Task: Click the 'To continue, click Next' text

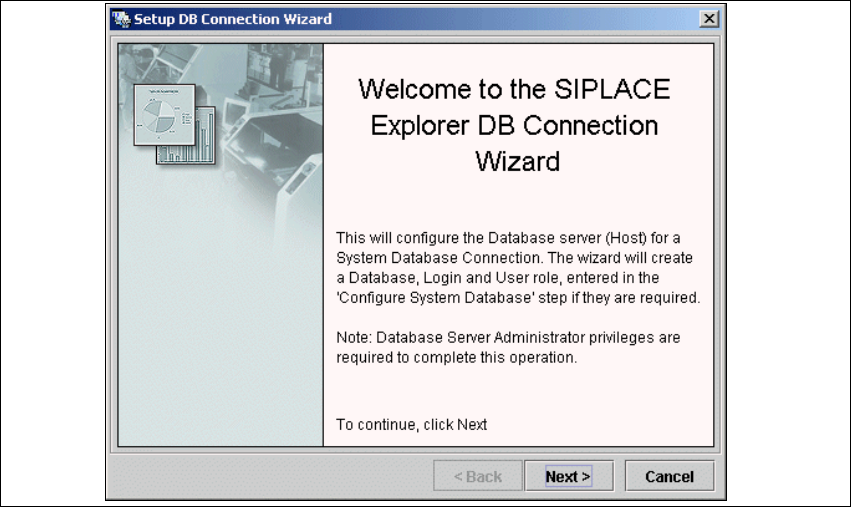Action: [411, 424]
